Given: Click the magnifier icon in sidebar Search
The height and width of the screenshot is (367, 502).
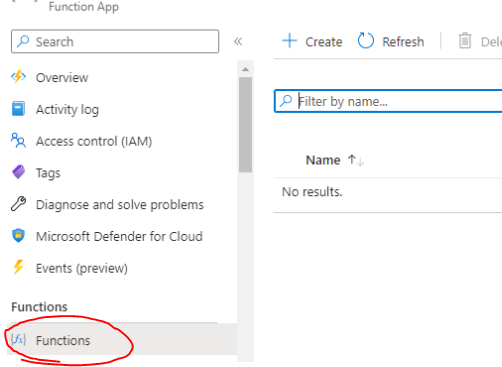Looking at the screenshot, I should coord(23,41).
